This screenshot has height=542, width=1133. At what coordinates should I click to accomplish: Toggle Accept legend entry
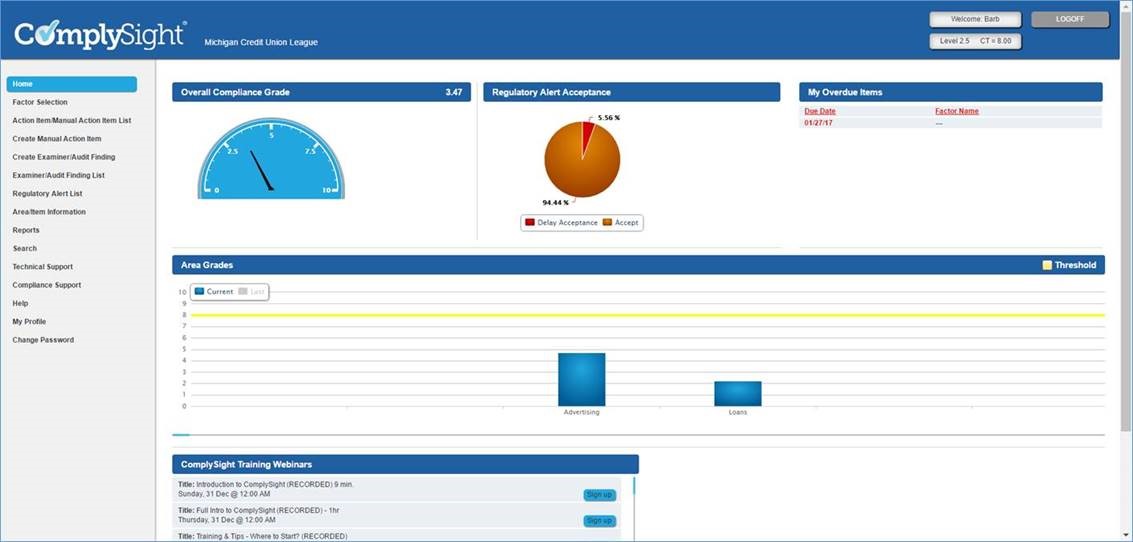620,223
